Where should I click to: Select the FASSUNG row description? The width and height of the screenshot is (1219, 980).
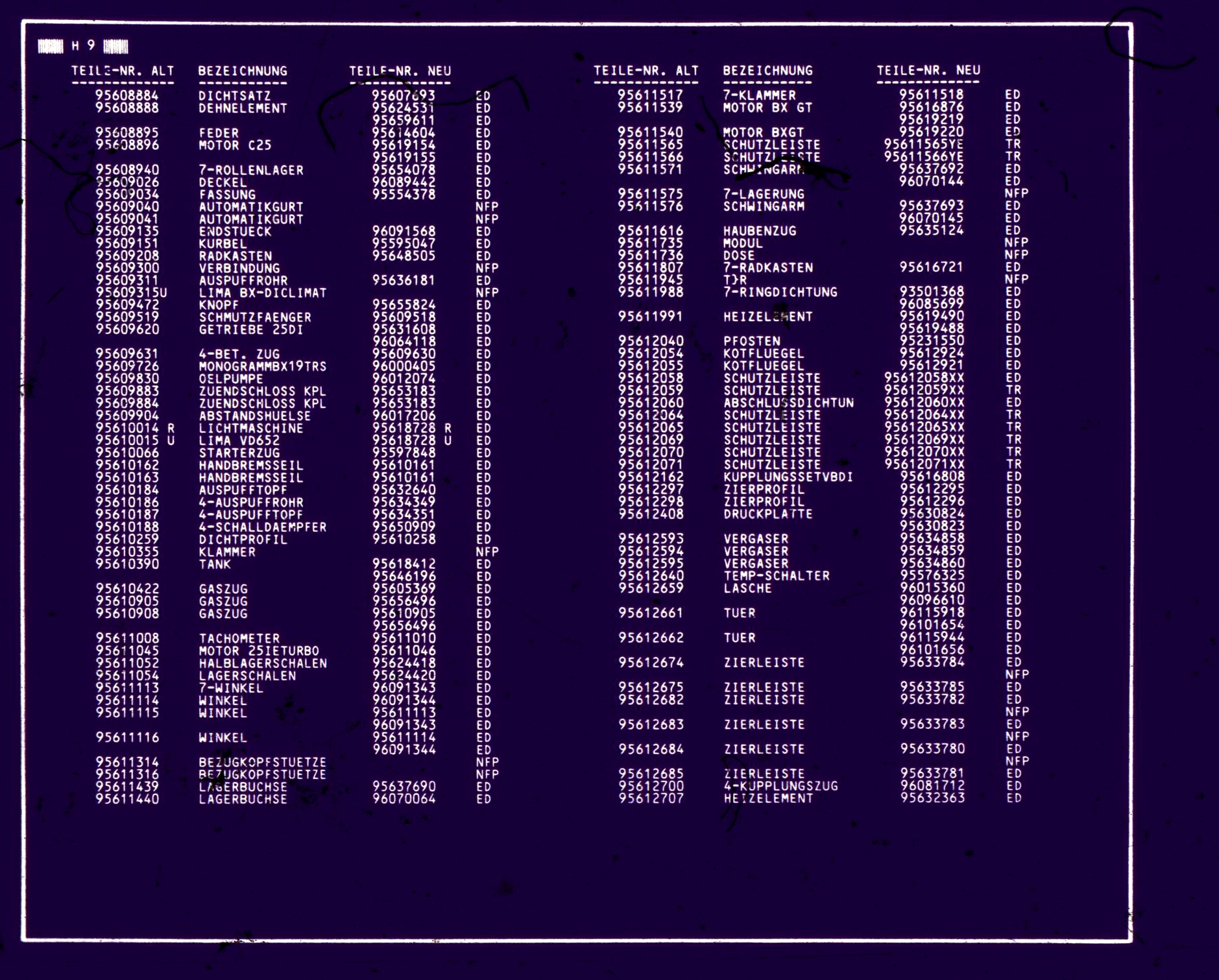coord(227,195)
